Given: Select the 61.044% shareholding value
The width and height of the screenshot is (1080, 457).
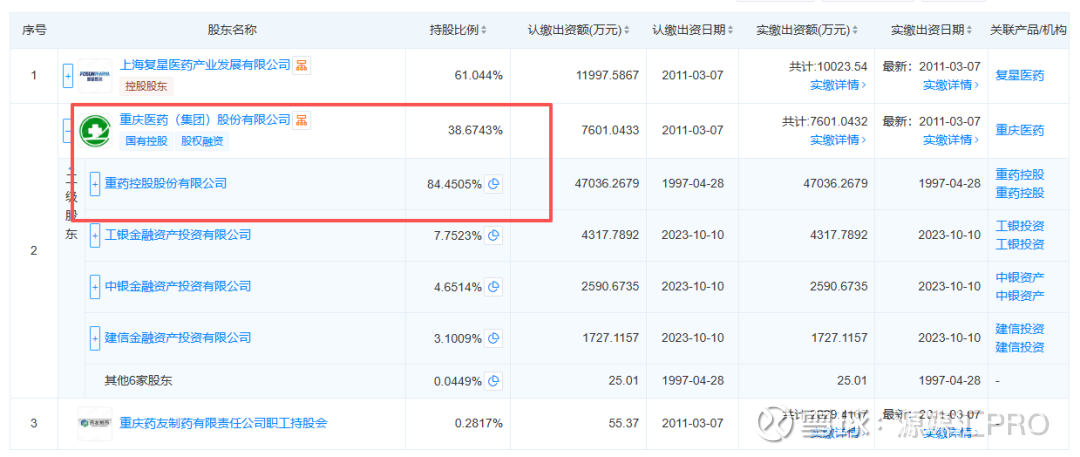Looking at the screenshot, I should pyautogui.click(x=478, y=75).
